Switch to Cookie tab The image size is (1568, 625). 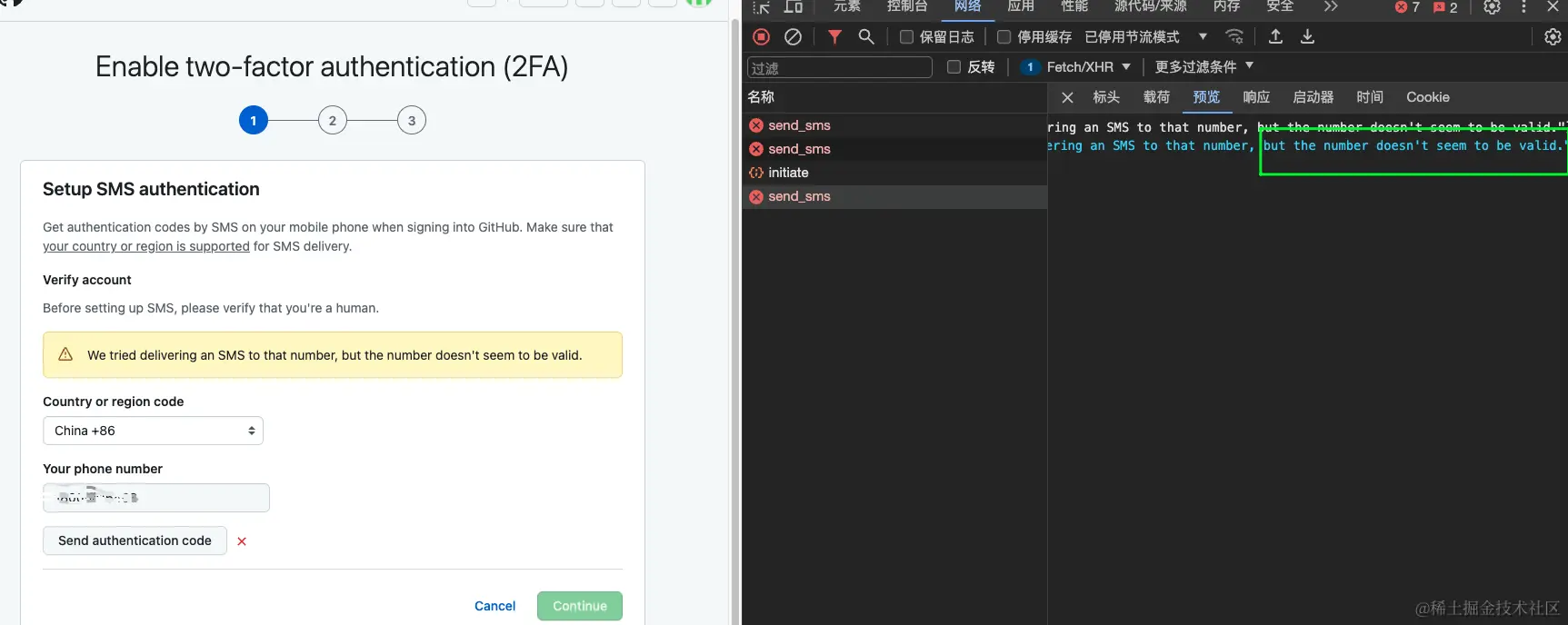[1428, 97]
